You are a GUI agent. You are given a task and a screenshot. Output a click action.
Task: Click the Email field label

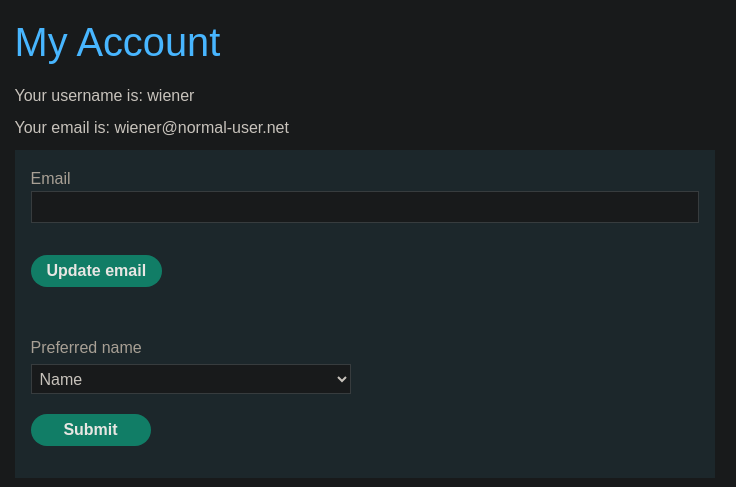click(50, 178)
